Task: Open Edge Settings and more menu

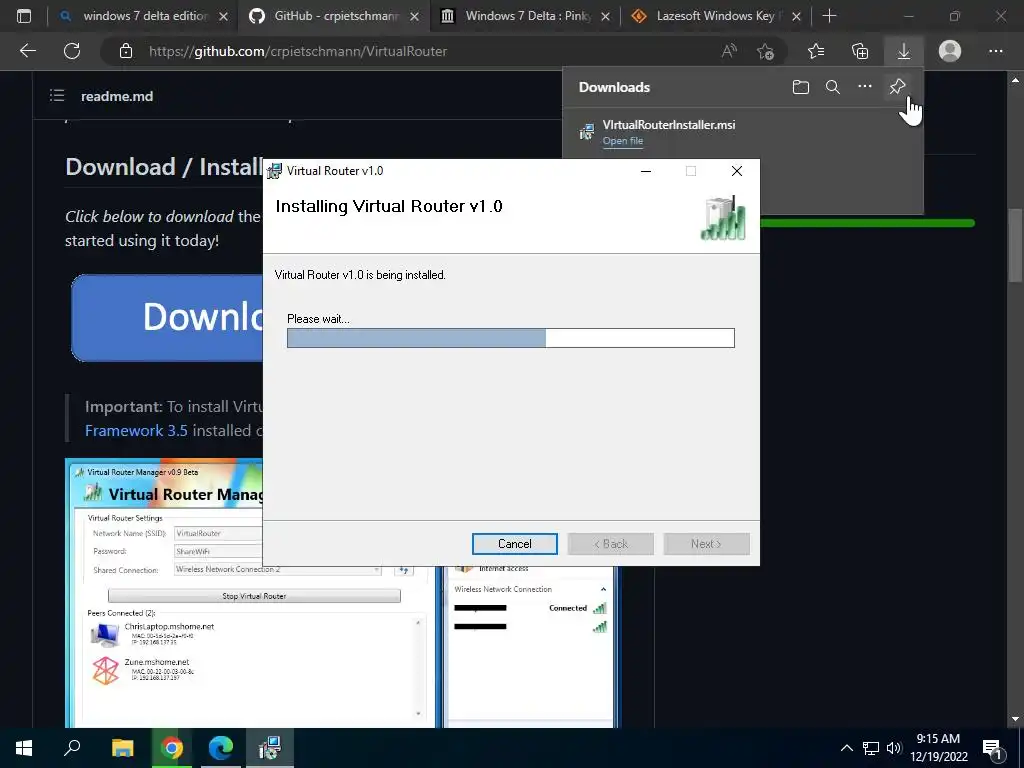Action: [x=995, y=51]
